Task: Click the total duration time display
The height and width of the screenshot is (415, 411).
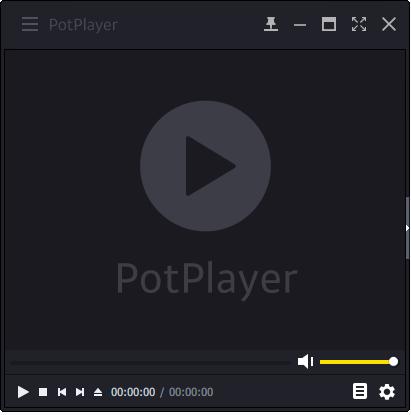Action: pyautogui.click(x=191, y=392)
